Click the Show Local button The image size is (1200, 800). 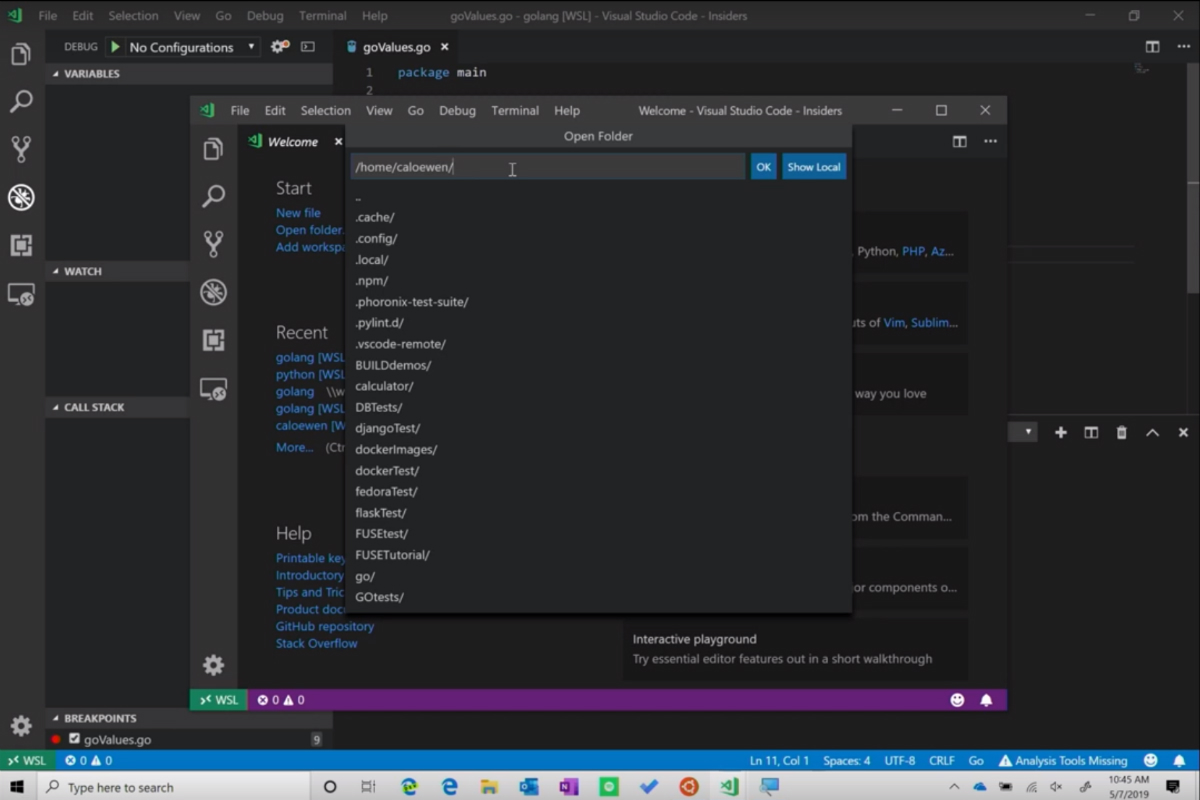point(814,167)
